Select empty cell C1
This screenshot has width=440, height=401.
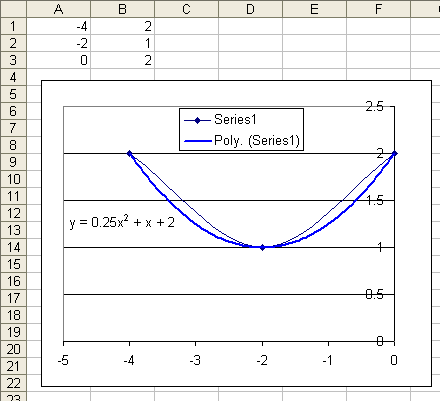point(186,26)
